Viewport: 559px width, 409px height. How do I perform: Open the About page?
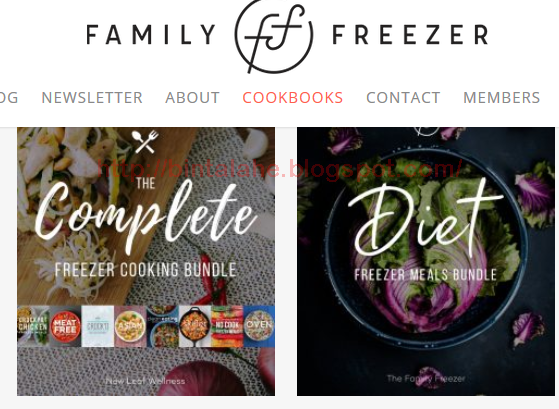193,98
